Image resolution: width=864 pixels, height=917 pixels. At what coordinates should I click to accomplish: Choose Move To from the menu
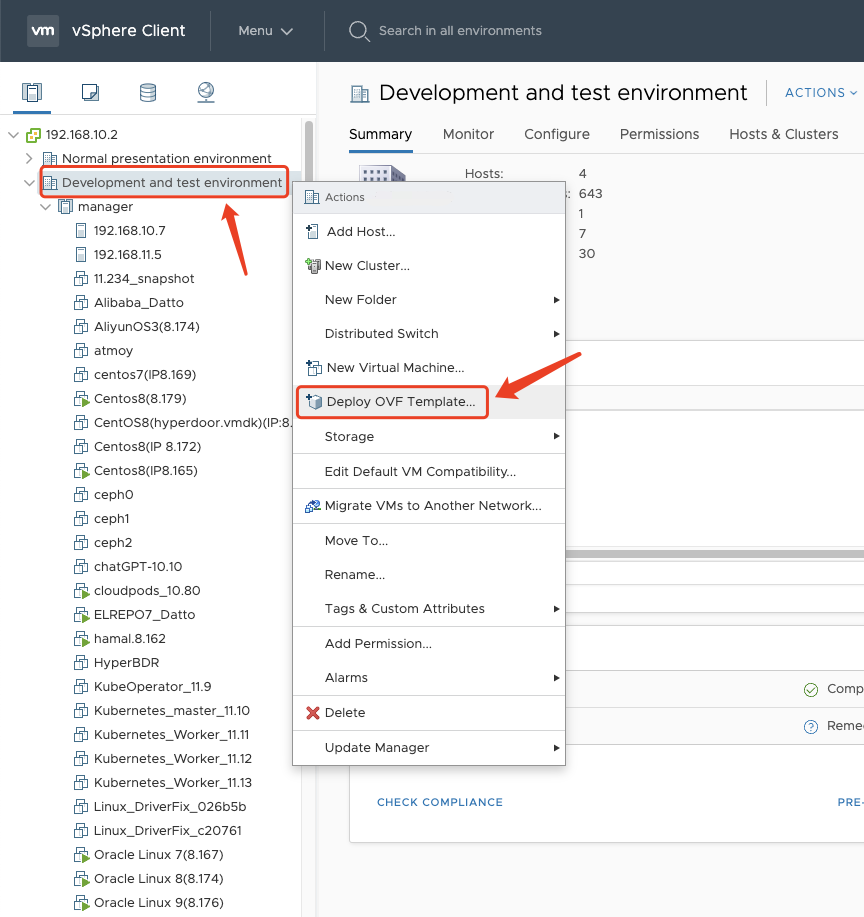tap(429, 541)
